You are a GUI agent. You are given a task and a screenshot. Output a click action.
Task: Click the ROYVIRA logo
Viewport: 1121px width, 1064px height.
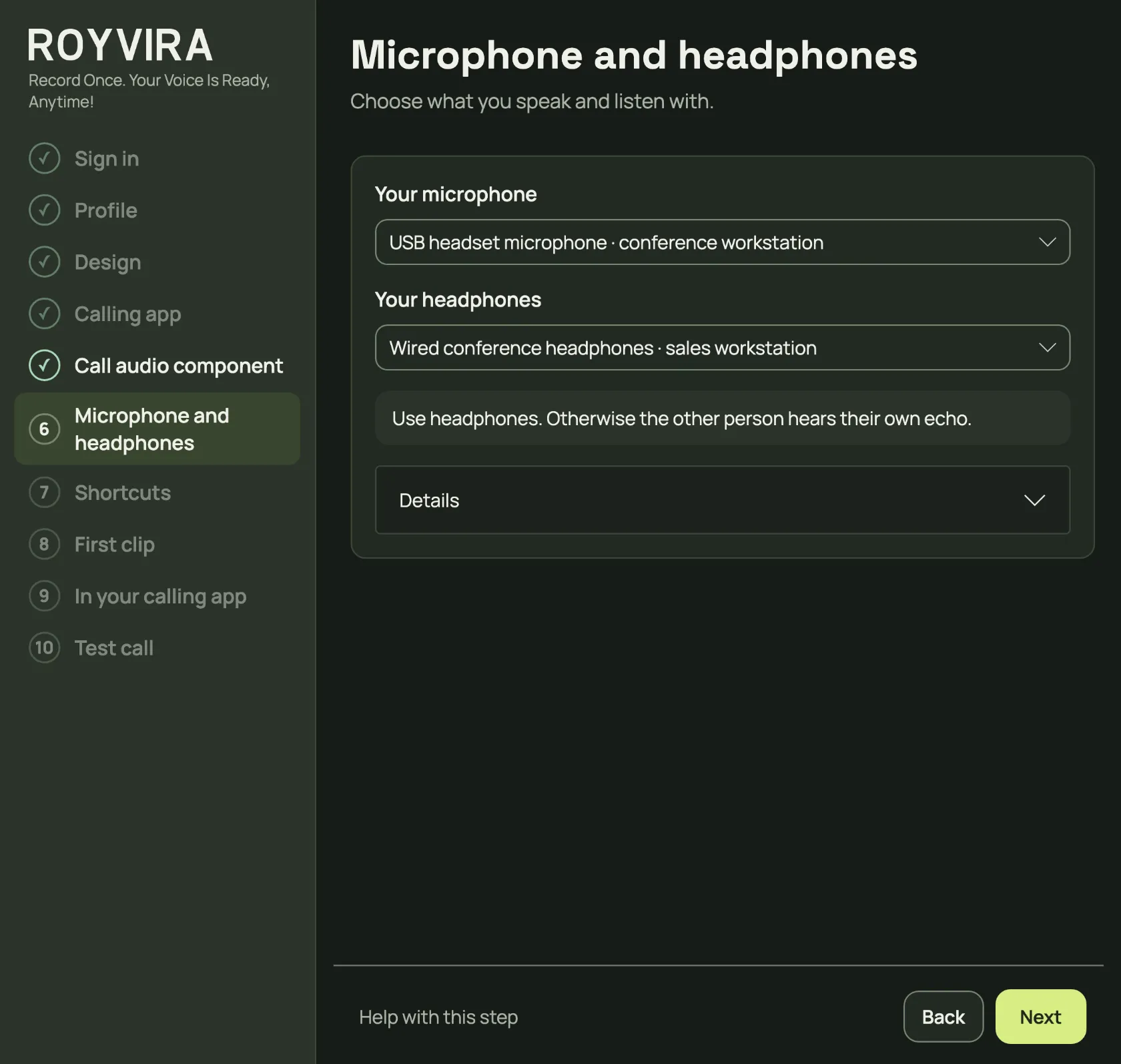[x=120, y=45]
